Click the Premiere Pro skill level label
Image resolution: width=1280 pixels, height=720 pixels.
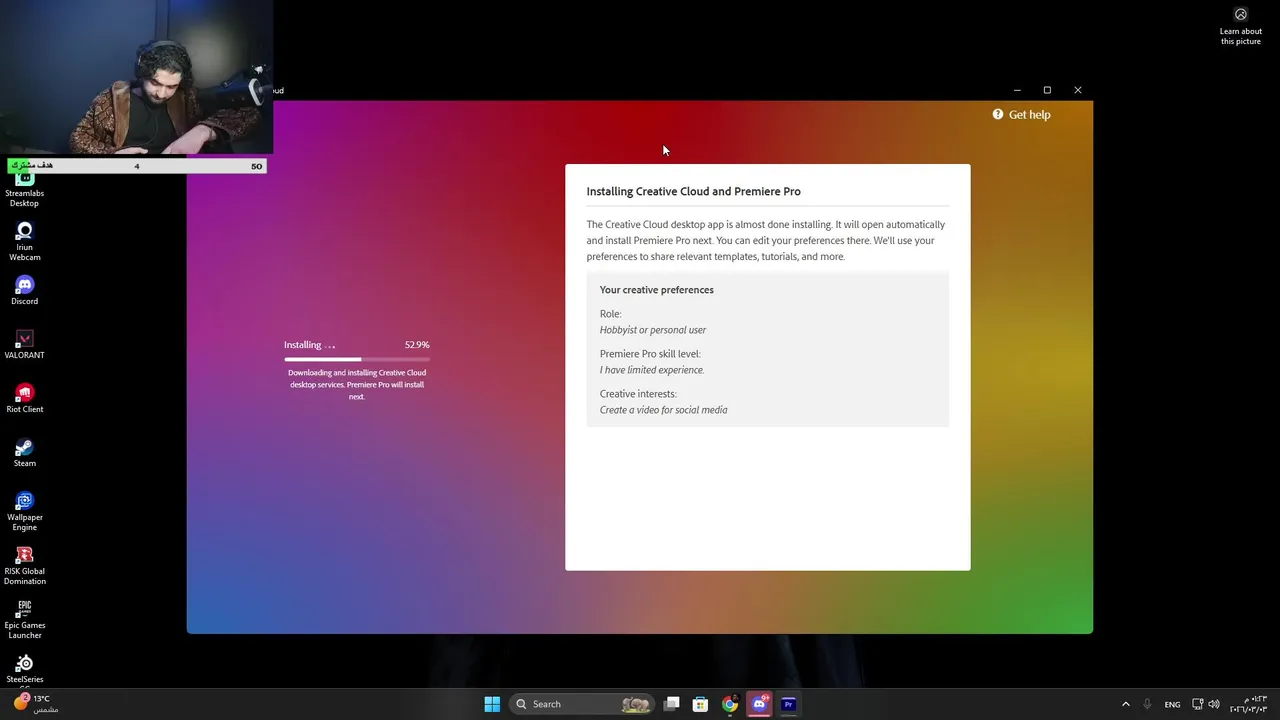(x=650, y=354)
